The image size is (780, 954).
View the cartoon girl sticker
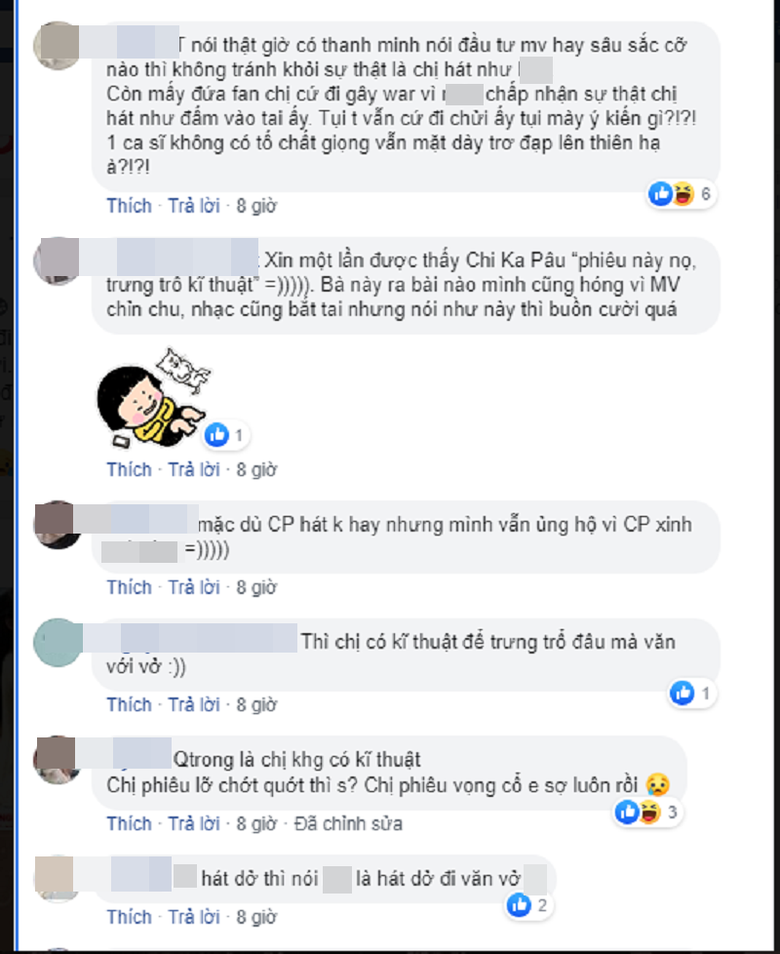(x=154, y=398)
